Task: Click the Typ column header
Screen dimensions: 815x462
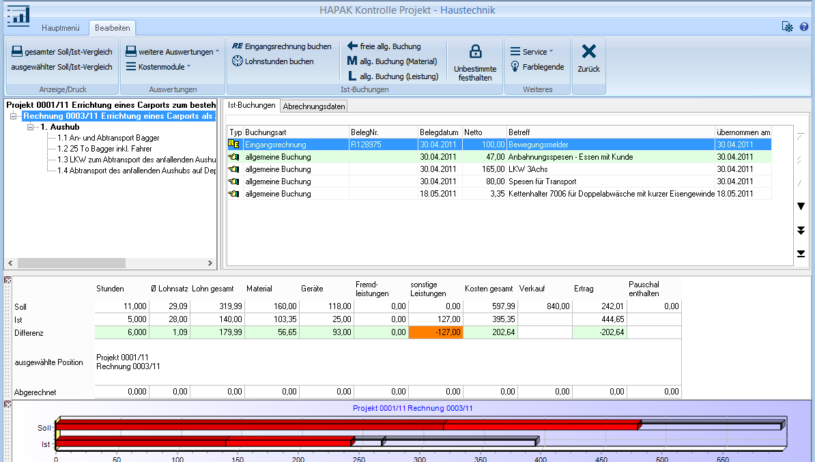Action: point(235,132)
